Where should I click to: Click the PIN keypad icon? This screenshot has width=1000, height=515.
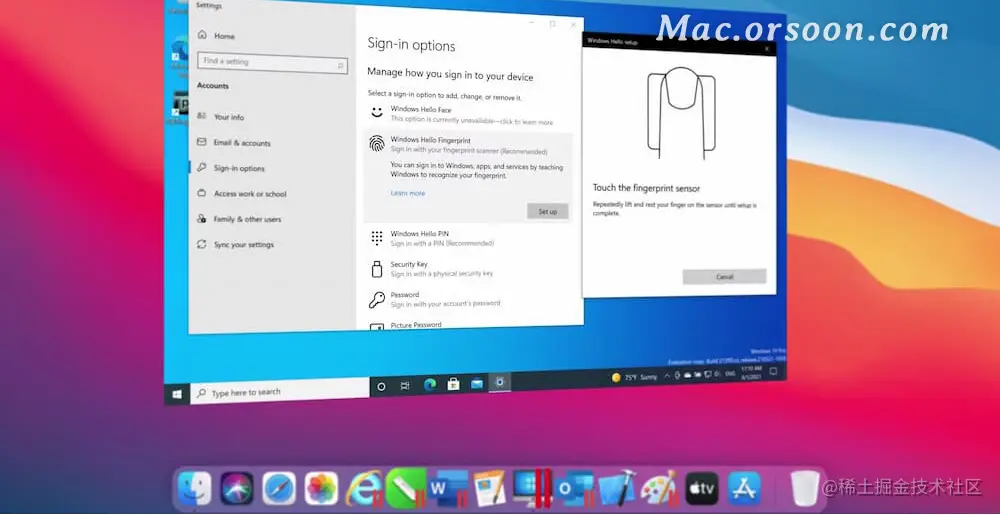click(x=377, y=238)
